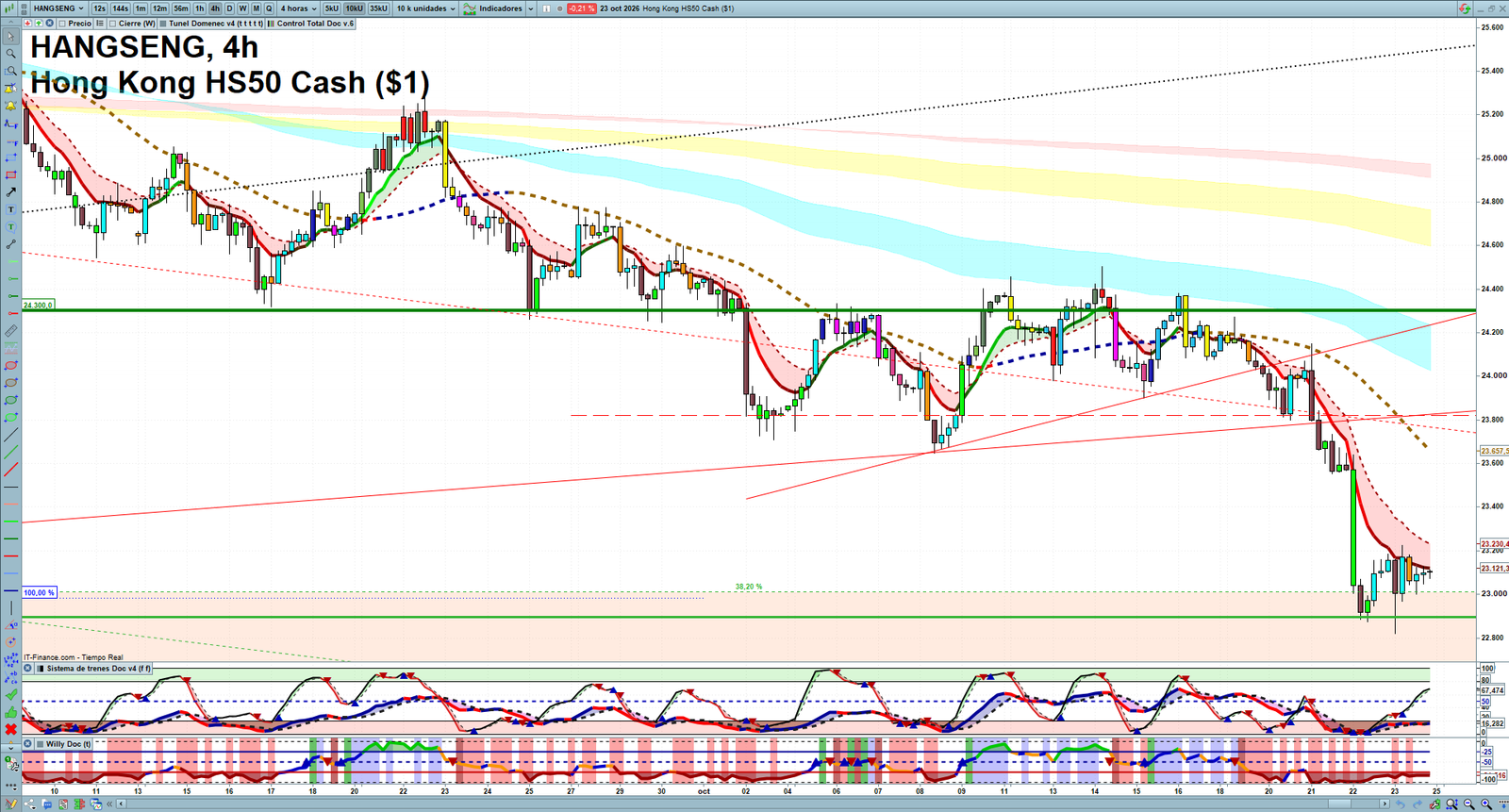Viewport: 1509px width, 812px height.
Task: Switch to the 1h timeframe
Action: tap(199, 8)
